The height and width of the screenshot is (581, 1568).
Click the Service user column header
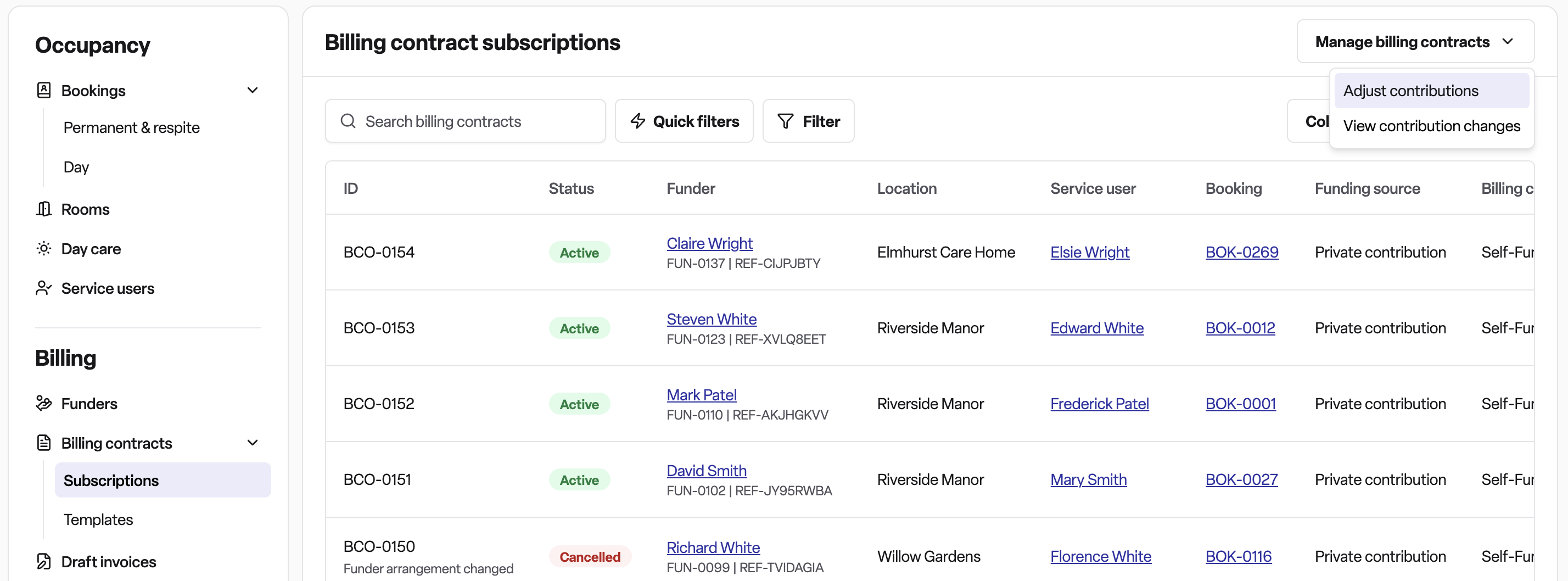pos(1093,188)
